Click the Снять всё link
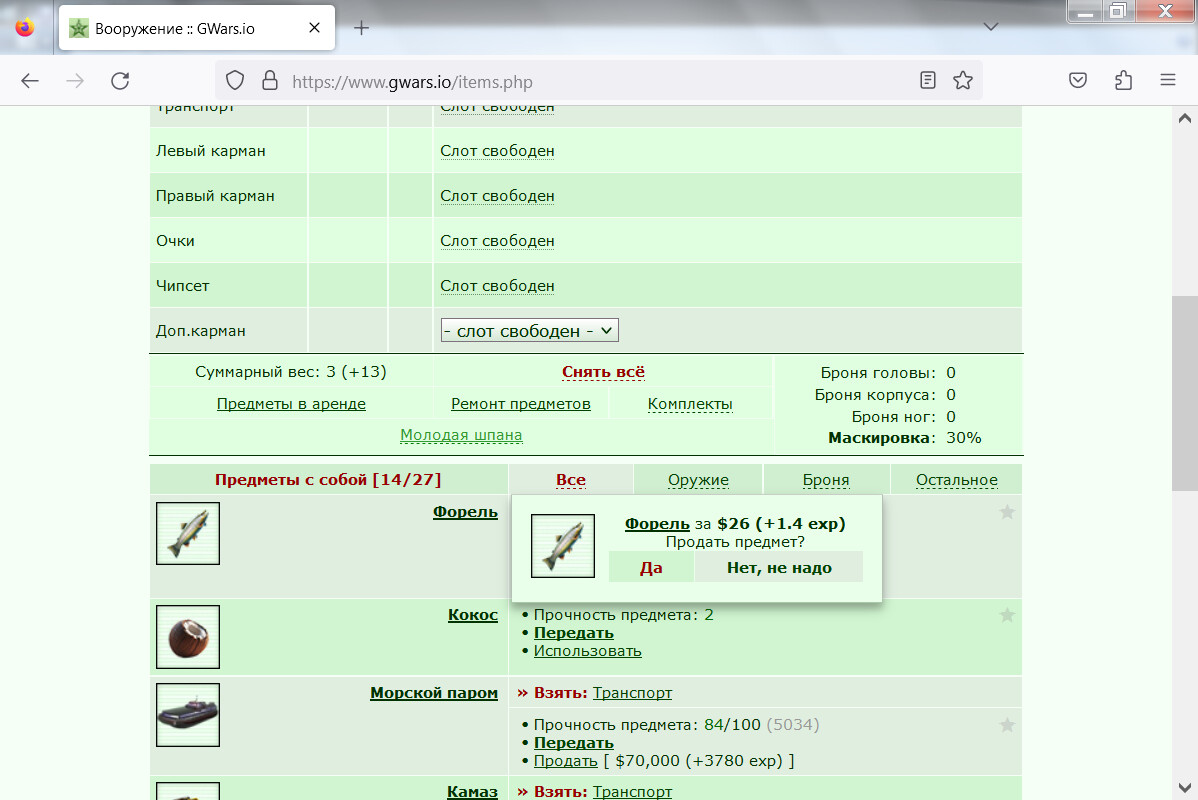Image resolution: width=1198 pixels, height=800 pixels. tap(604, 372)
